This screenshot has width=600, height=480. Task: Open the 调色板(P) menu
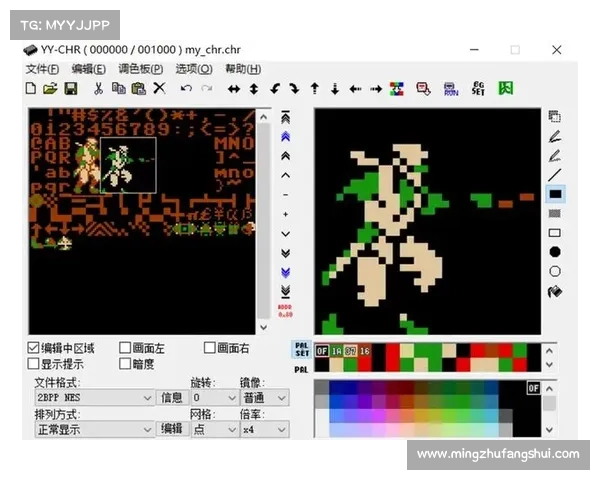(x=140, y=69)
